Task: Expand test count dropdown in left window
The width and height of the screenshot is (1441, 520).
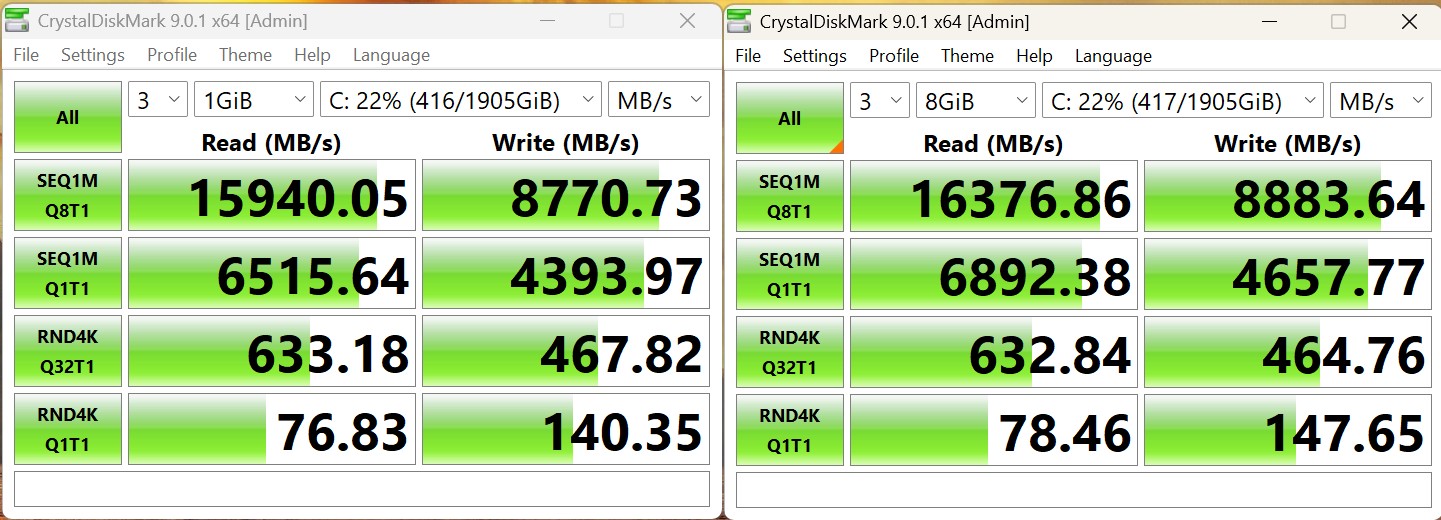Action: click(x=158, y=100)
